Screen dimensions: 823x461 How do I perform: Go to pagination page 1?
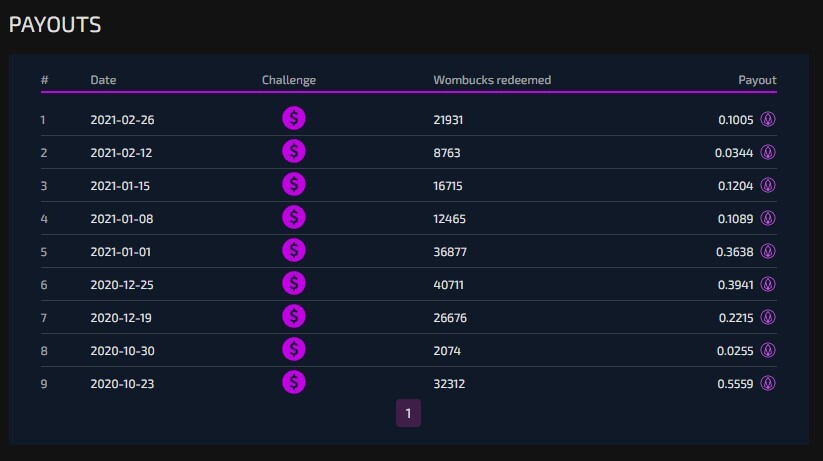coord(408,413)
